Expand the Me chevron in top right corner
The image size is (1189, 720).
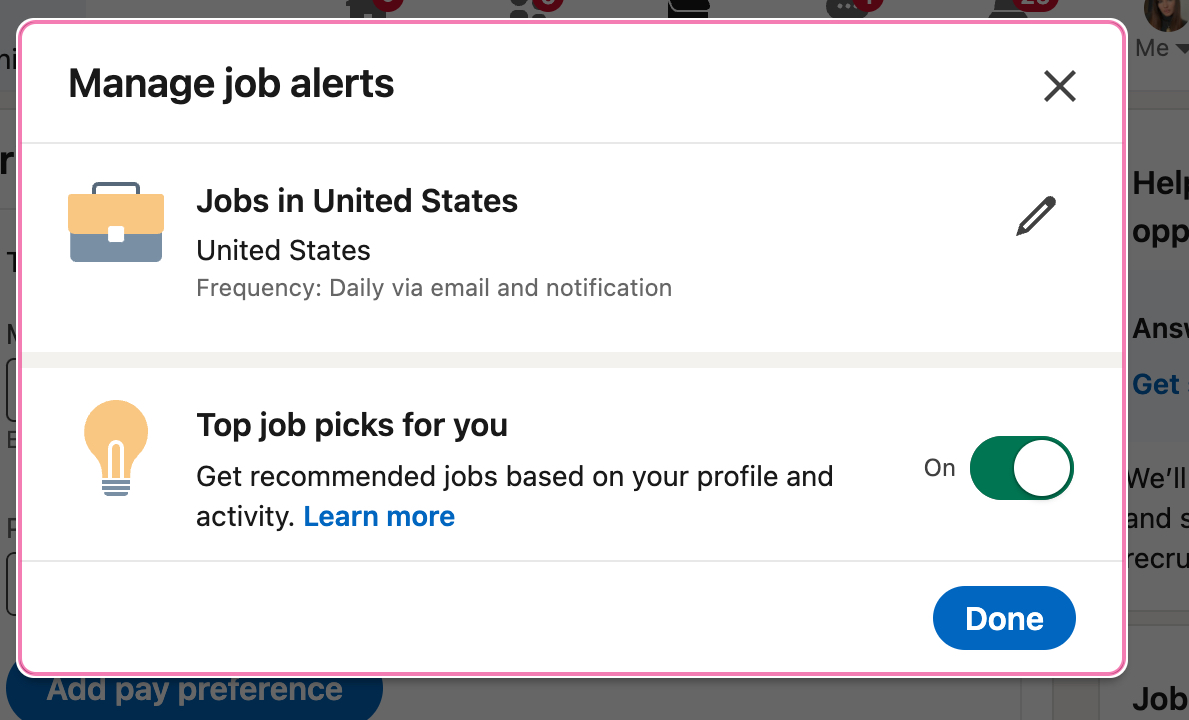pyautogui.click(x=1184, y=48)
